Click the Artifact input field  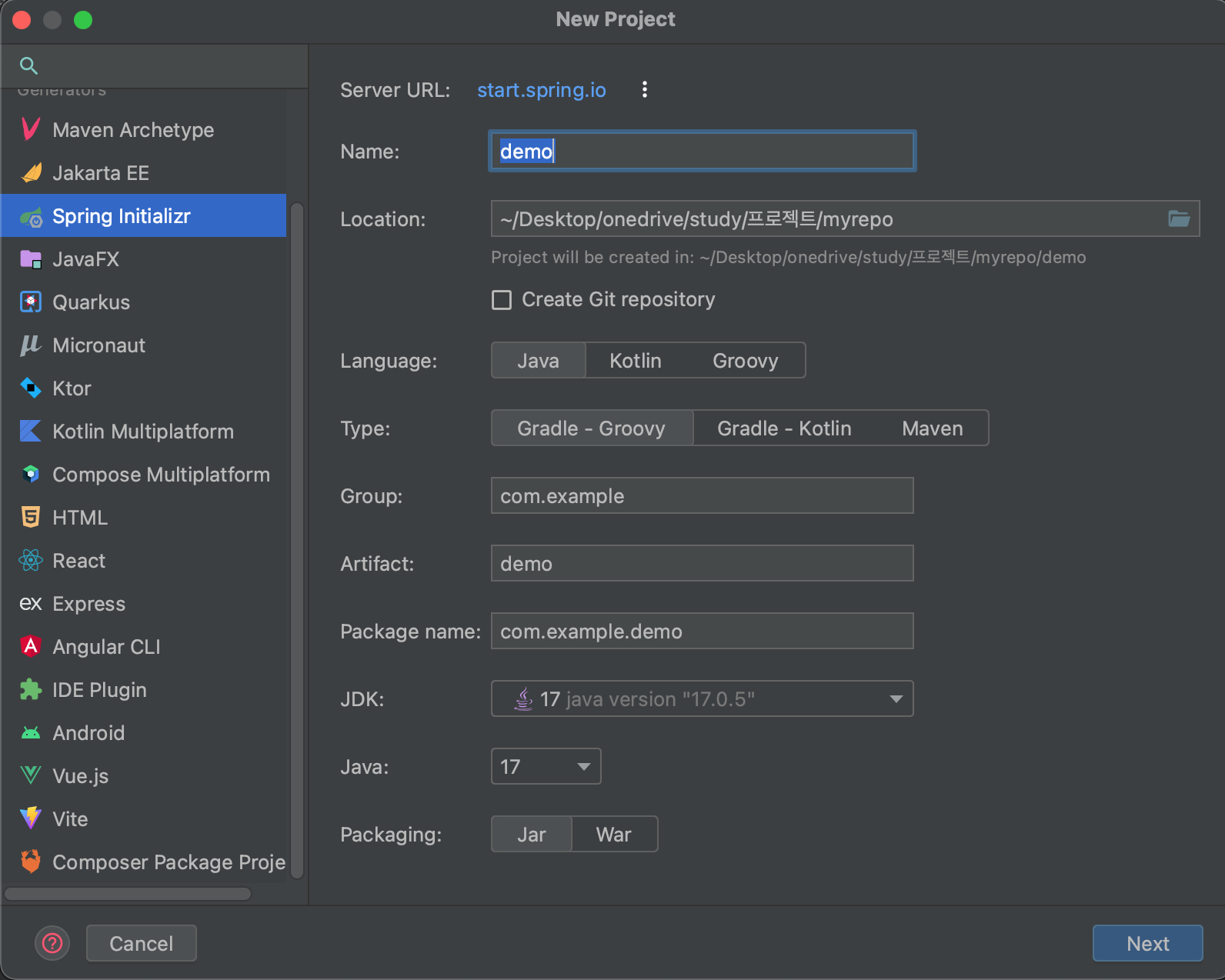(x=703, y=564)
